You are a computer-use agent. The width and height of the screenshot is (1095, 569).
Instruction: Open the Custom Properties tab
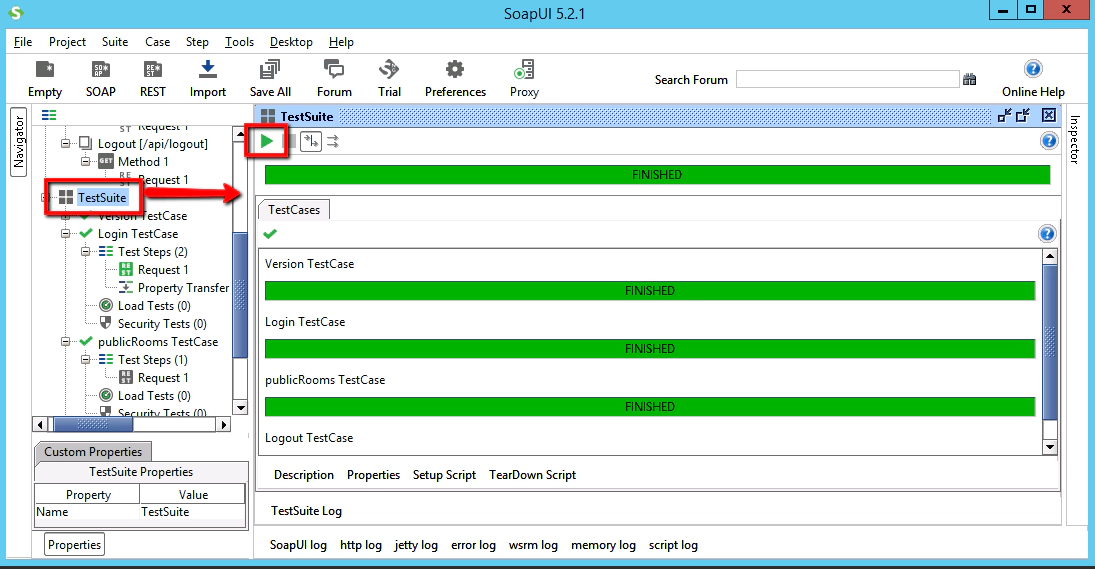(93, 452)
